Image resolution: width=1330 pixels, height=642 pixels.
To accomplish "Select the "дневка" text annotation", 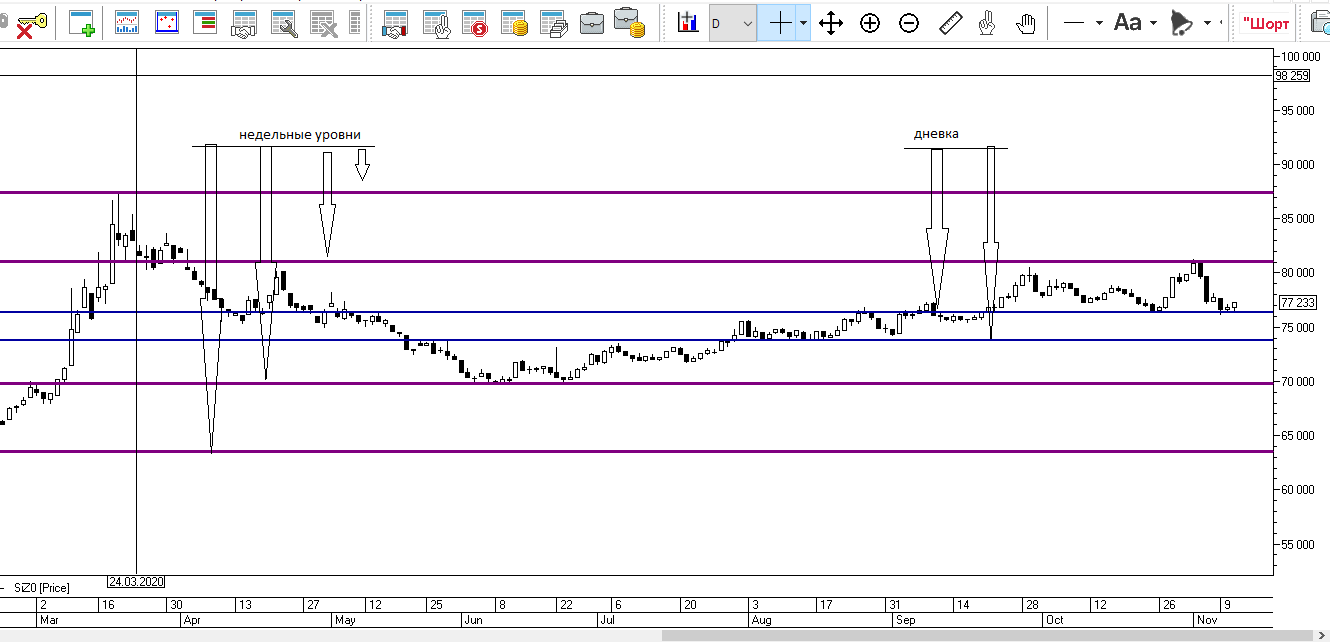I will pos(937,134).
